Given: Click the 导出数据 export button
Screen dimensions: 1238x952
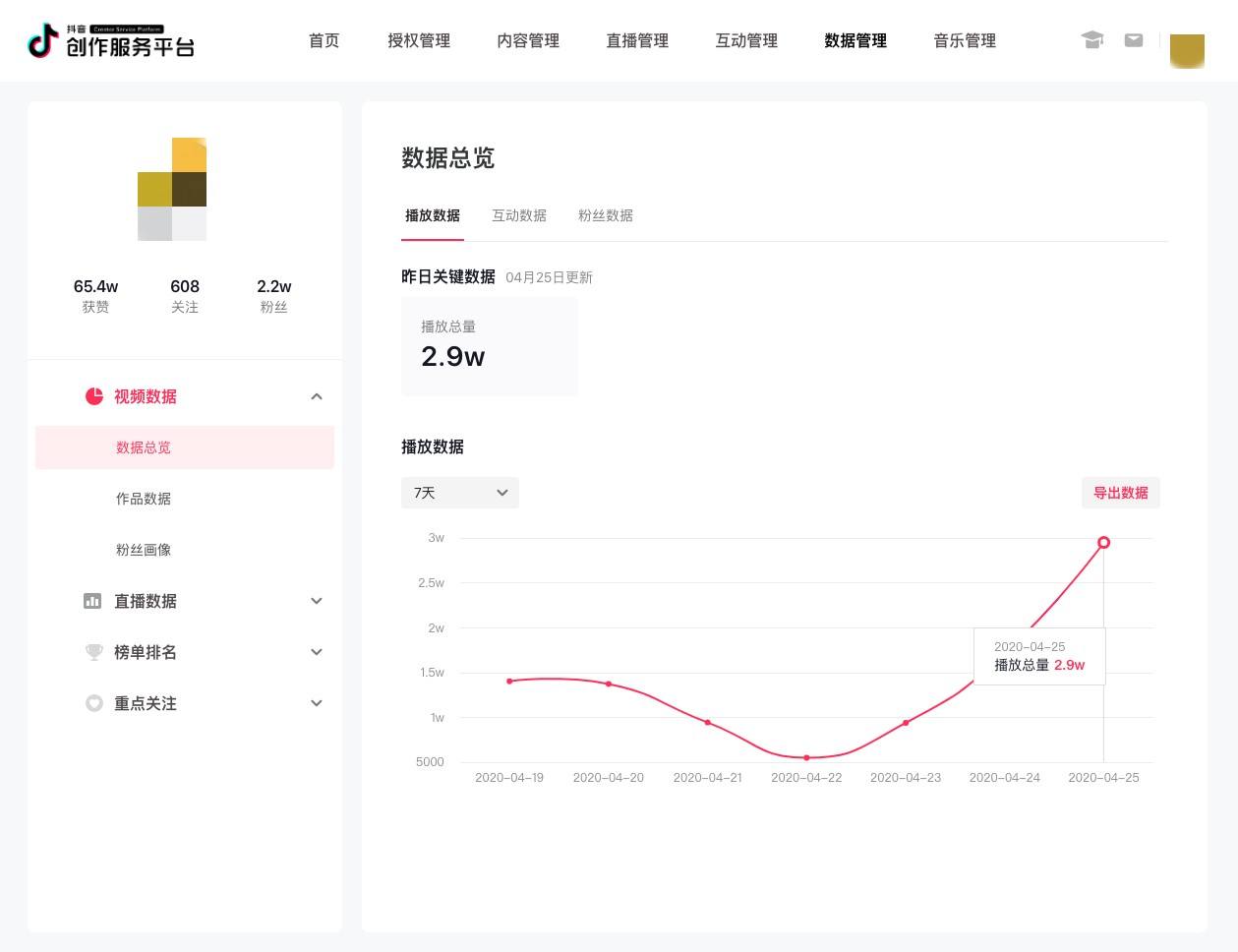Looking at the screenshot, I should [1120, 493].
